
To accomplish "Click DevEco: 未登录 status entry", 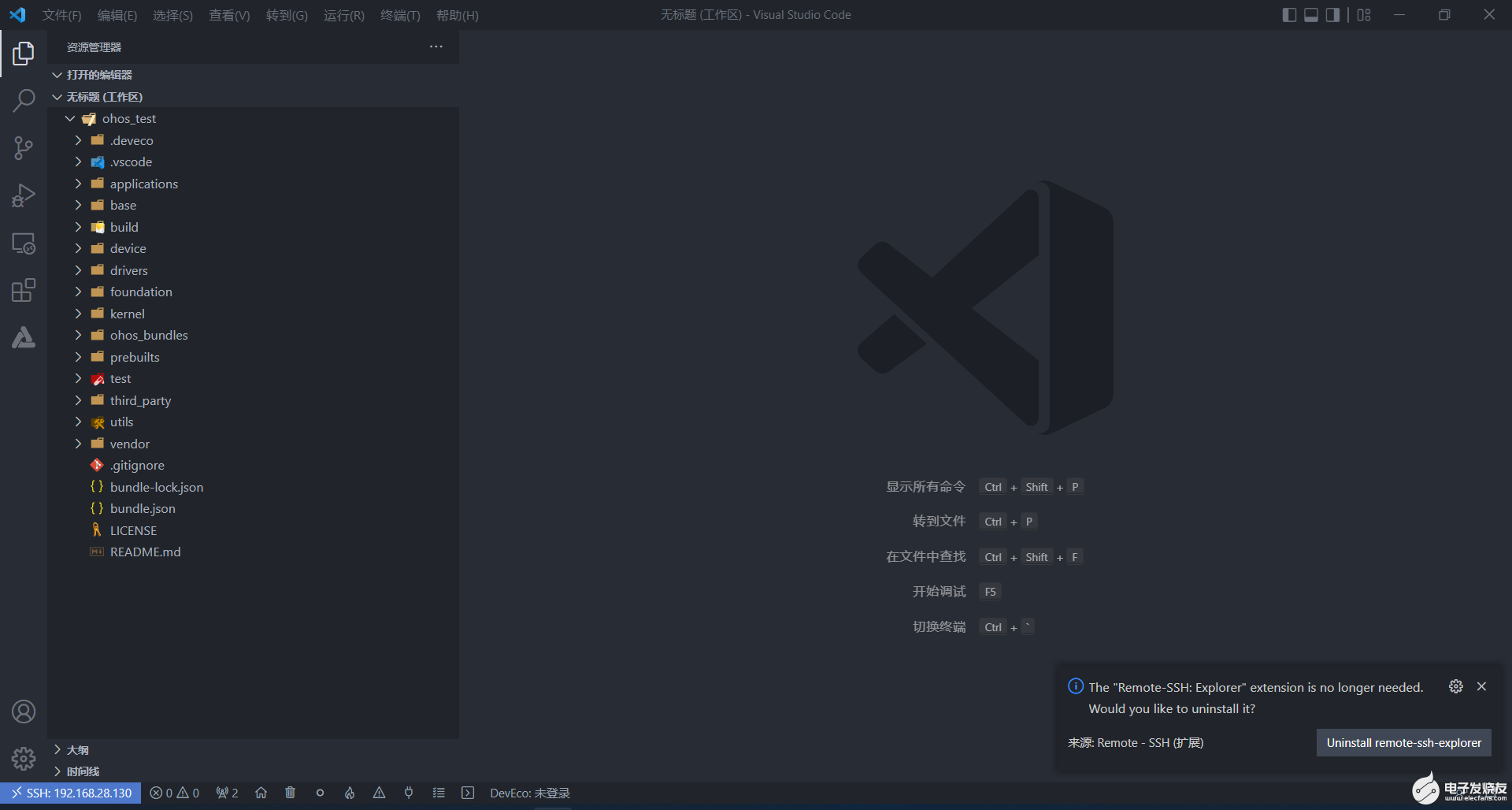I will click(x=530, y=793).
